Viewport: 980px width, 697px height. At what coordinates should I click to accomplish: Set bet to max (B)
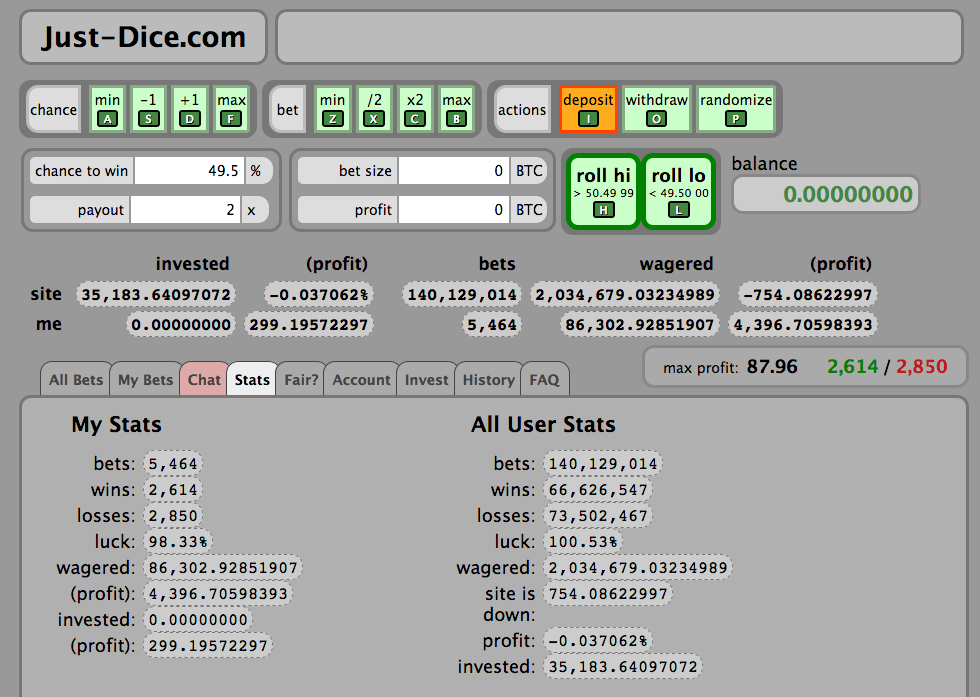pos(456,109)
